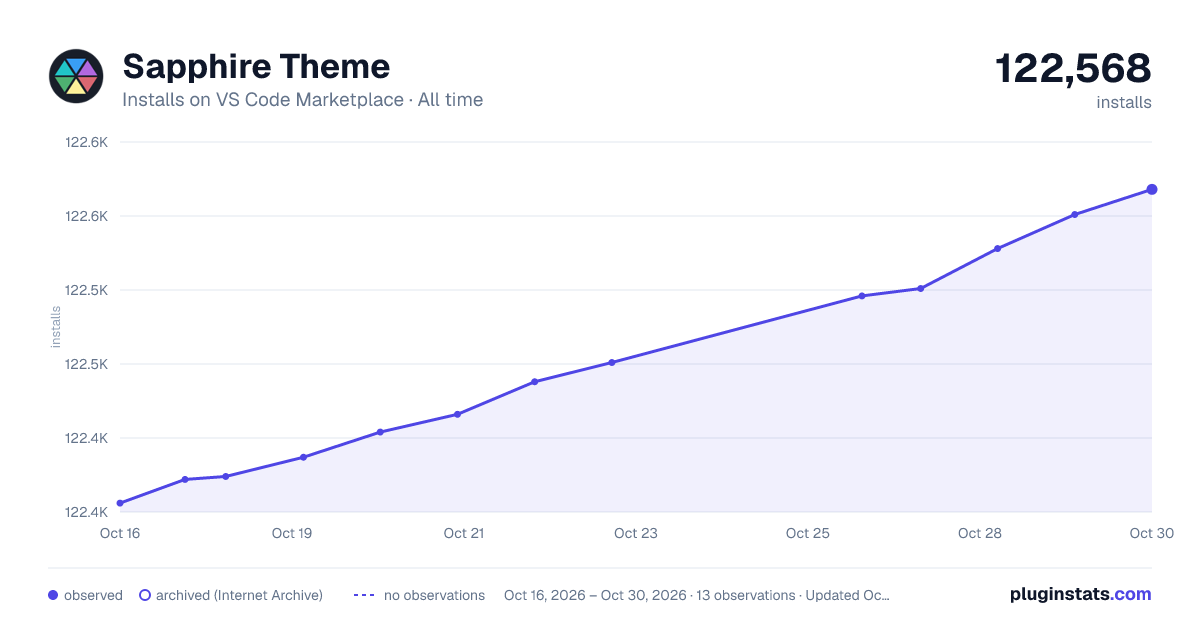Click the date range and observations footer text
This screenshot has width=1200, height=630.
pyautogui.click(x=697, y=595)
